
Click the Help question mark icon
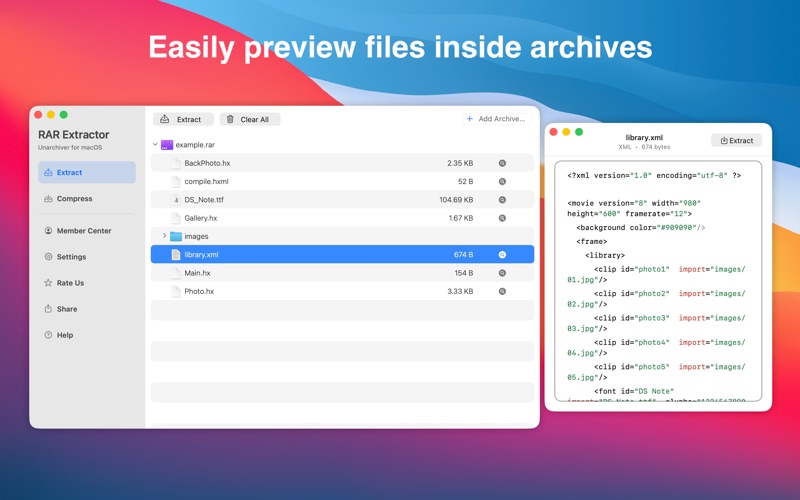[48, 335]
